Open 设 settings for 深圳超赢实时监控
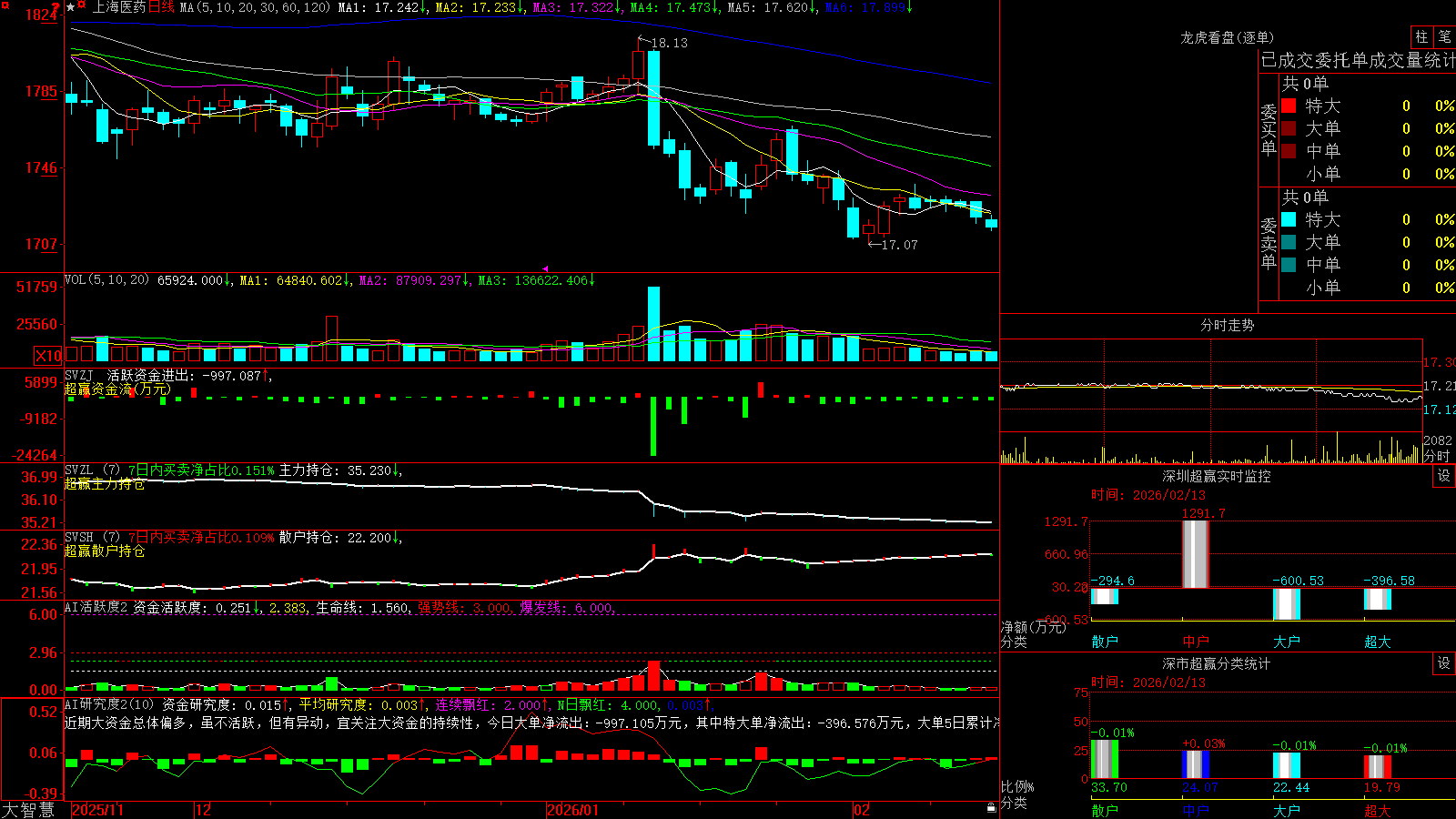Image resolution: width=1456 pixels, height=819 pixels. pos(1444,476)
